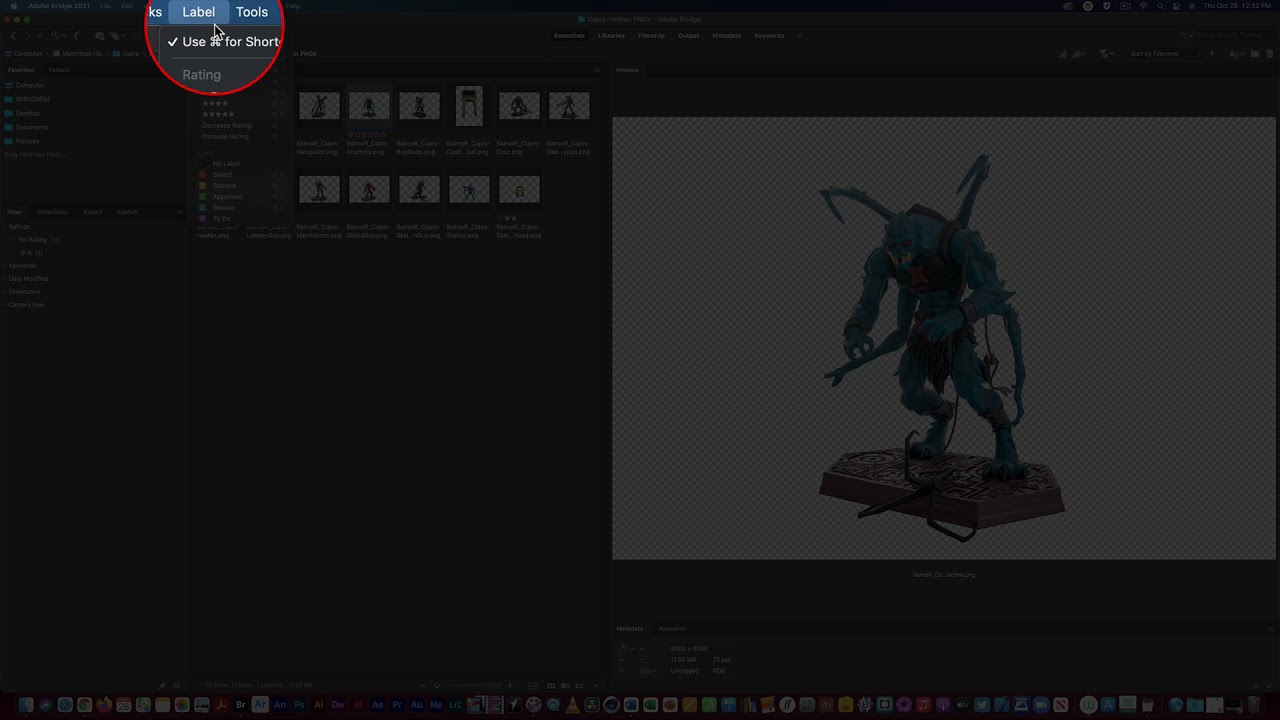Open the Filter panel tab
The height and width of the screenshot is (720, 1280).
tap(15, 212)
